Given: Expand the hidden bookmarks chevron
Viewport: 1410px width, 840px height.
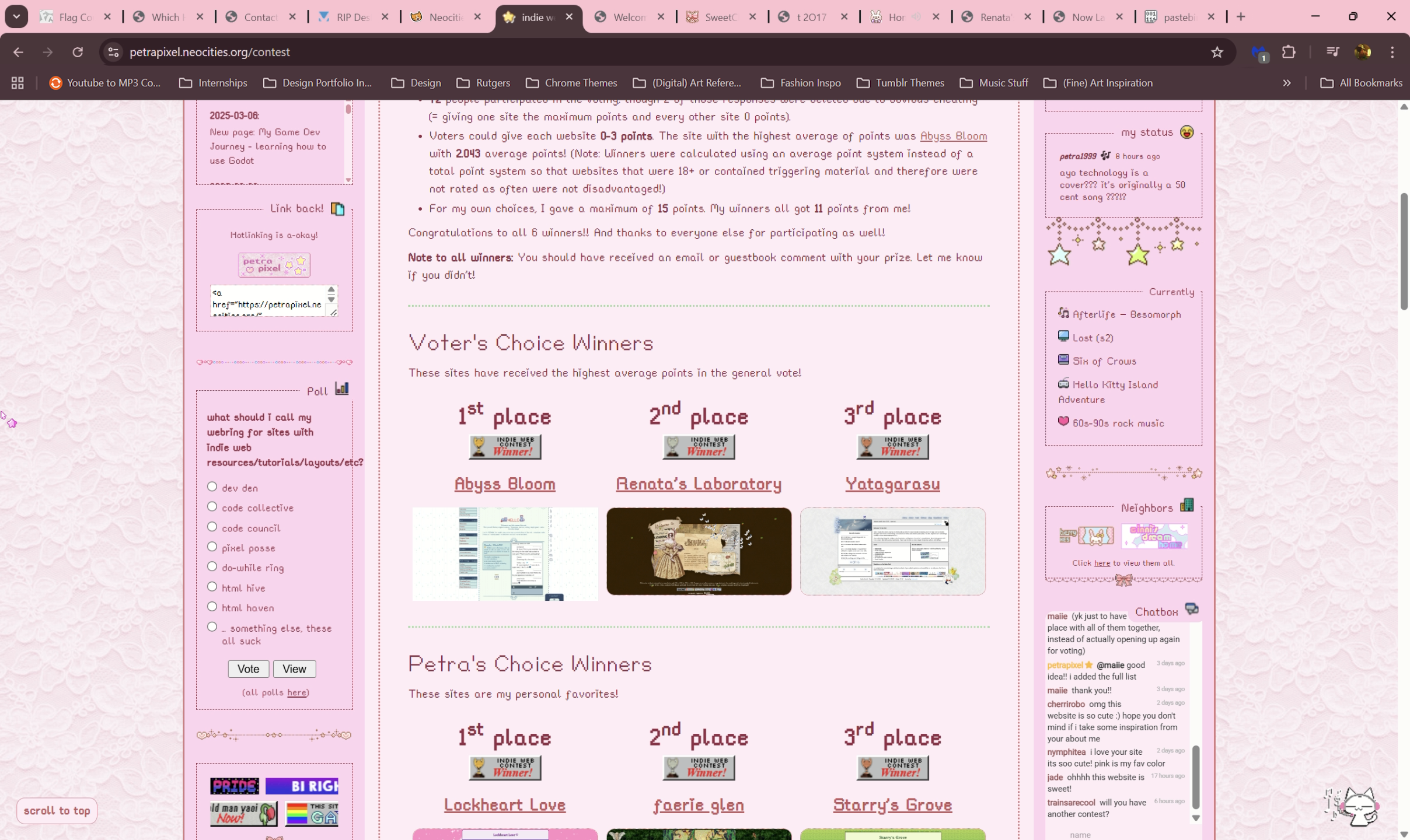Looking at the screenshot, I should (1287, 83).
